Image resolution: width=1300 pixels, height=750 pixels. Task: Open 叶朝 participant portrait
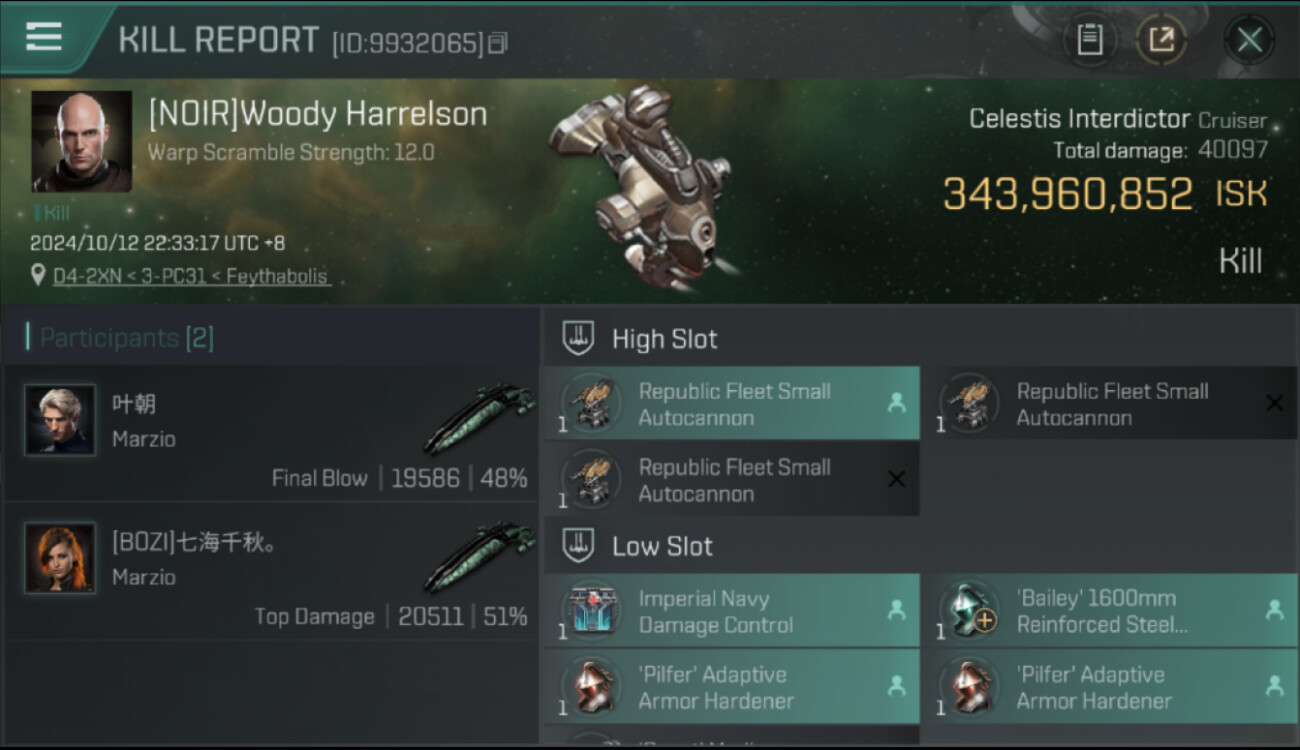(x=60, y=420)
